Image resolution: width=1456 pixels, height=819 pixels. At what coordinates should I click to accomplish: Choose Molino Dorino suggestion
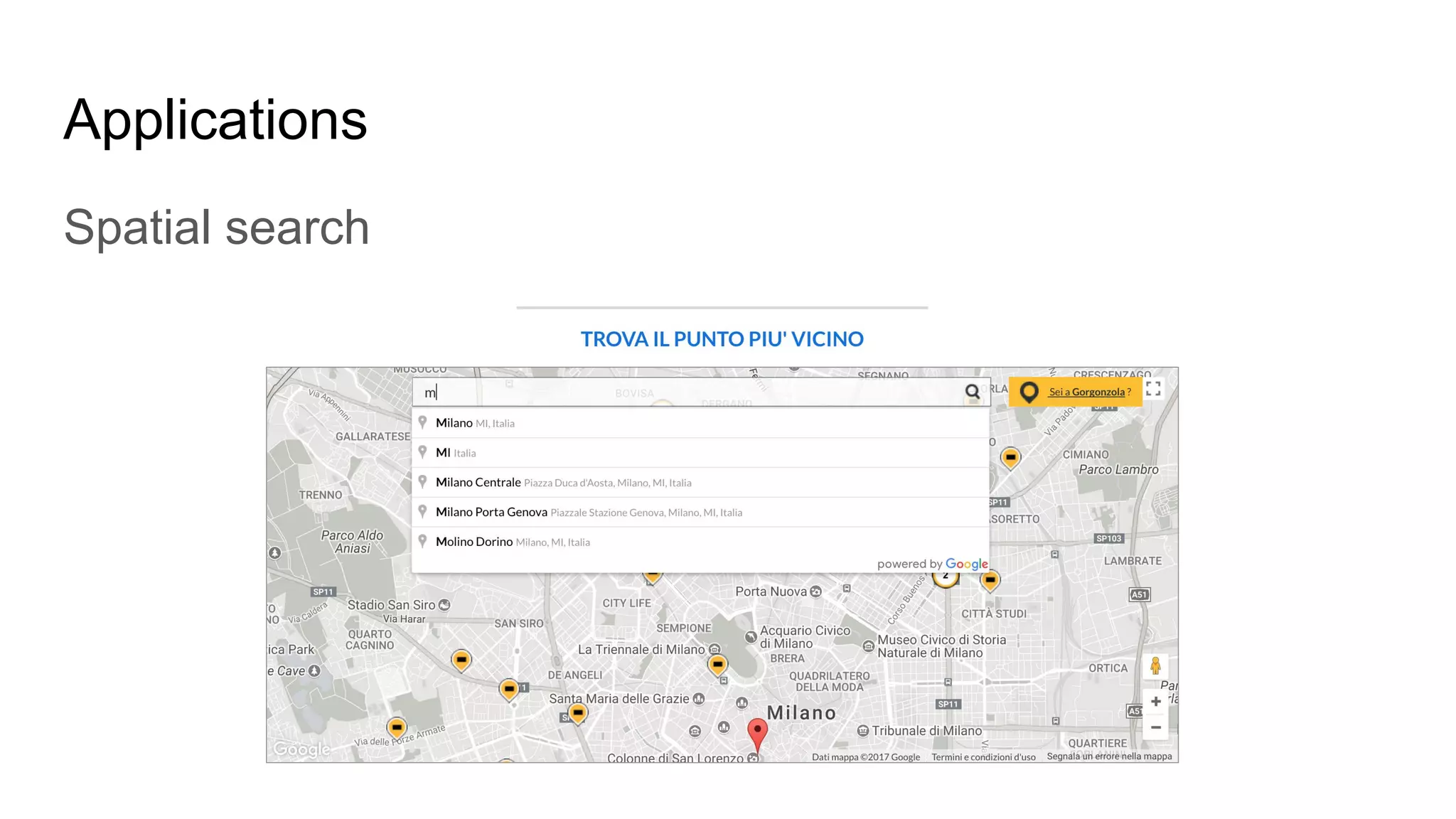click(x=701, y=542)
